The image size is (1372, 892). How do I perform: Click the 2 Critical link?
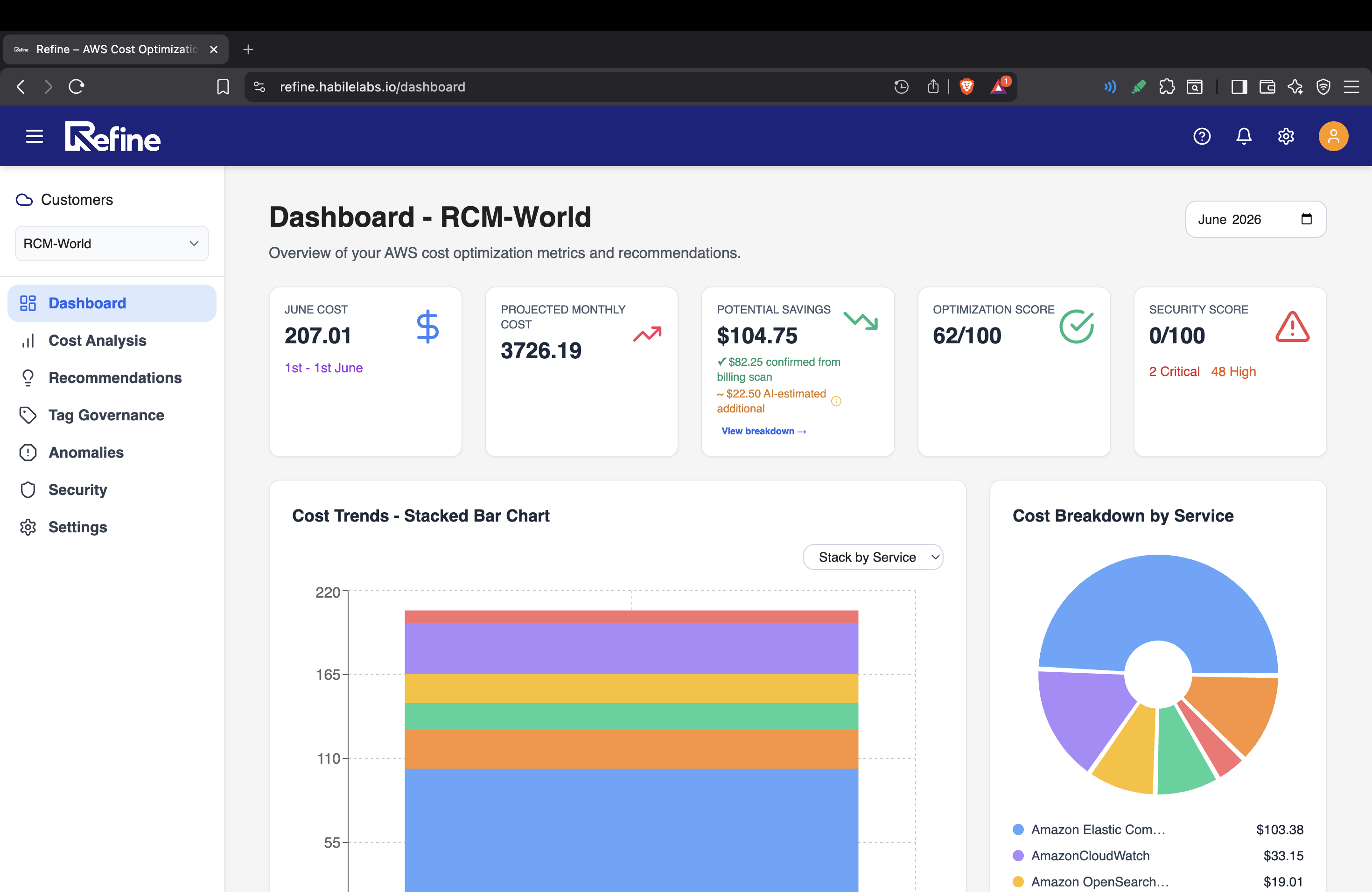tap(1174, 372)
